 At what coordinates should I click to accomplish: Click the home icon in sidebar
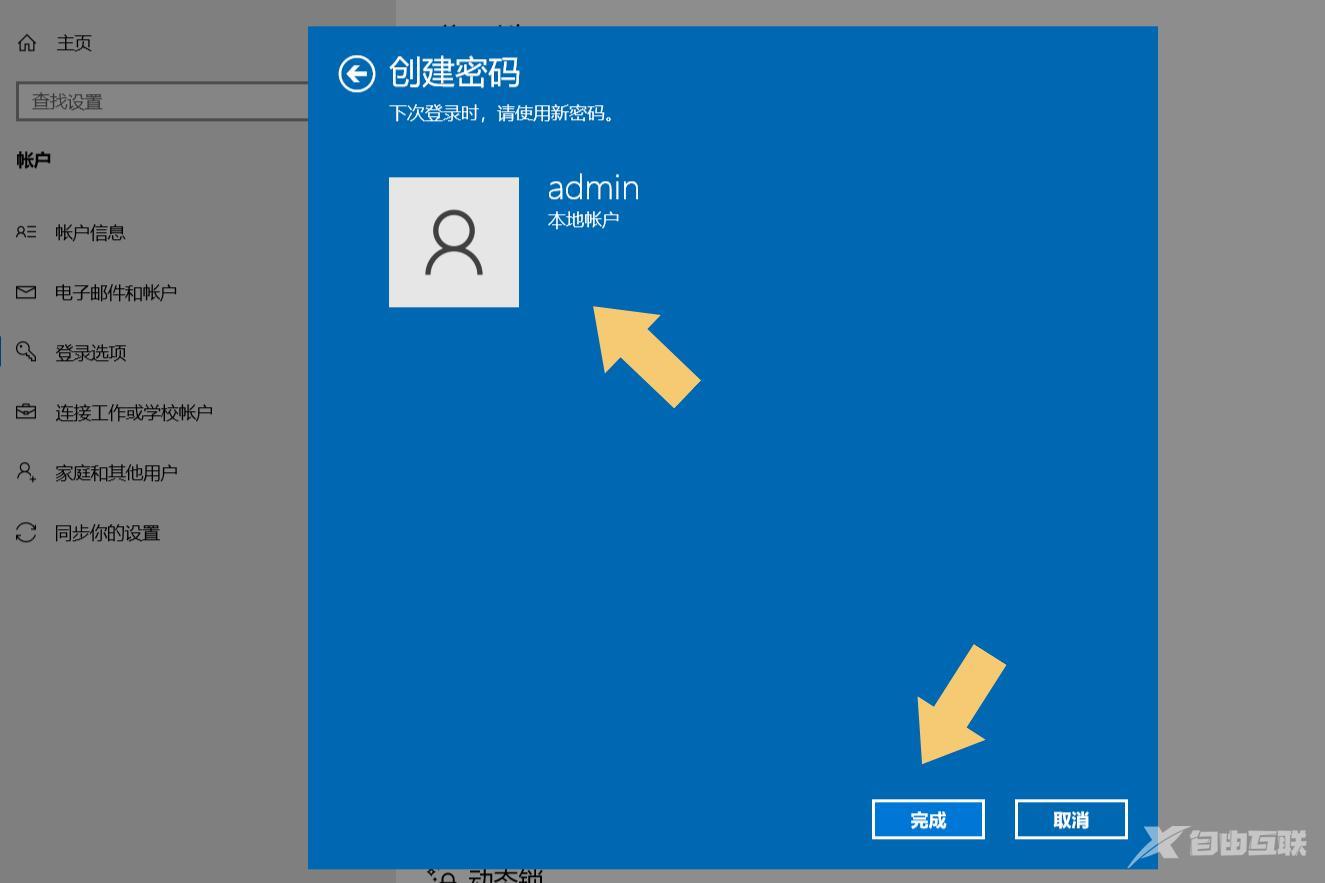[27, 43]
